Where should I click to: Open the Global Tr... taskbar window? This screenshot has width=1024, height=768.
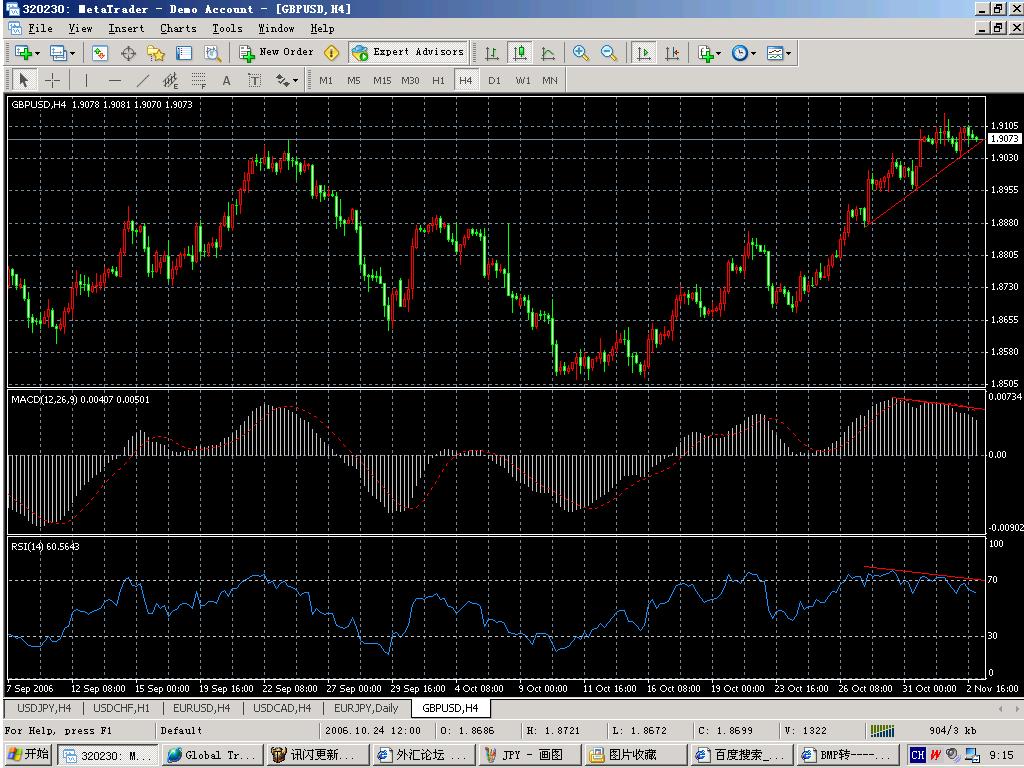tap(211, 755)
